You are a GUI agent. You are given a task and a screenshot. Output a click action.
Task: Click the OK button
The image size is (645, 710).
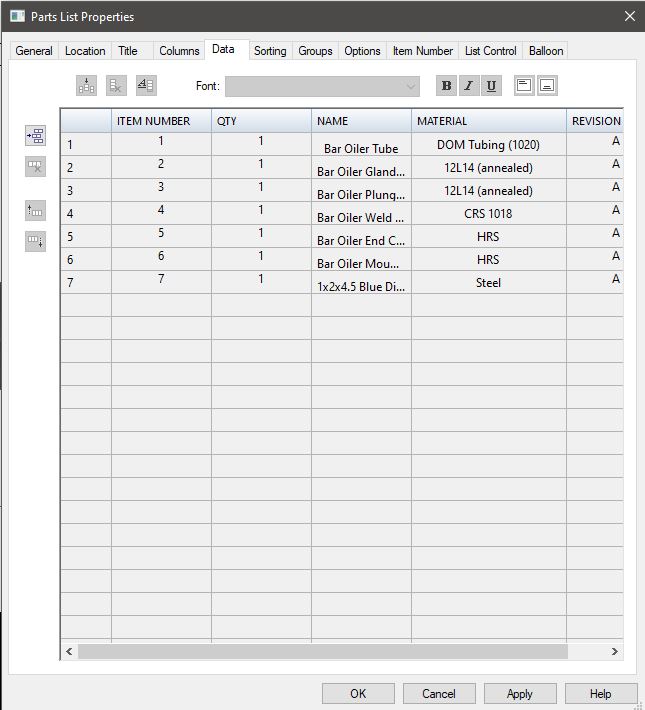[358, 693]
